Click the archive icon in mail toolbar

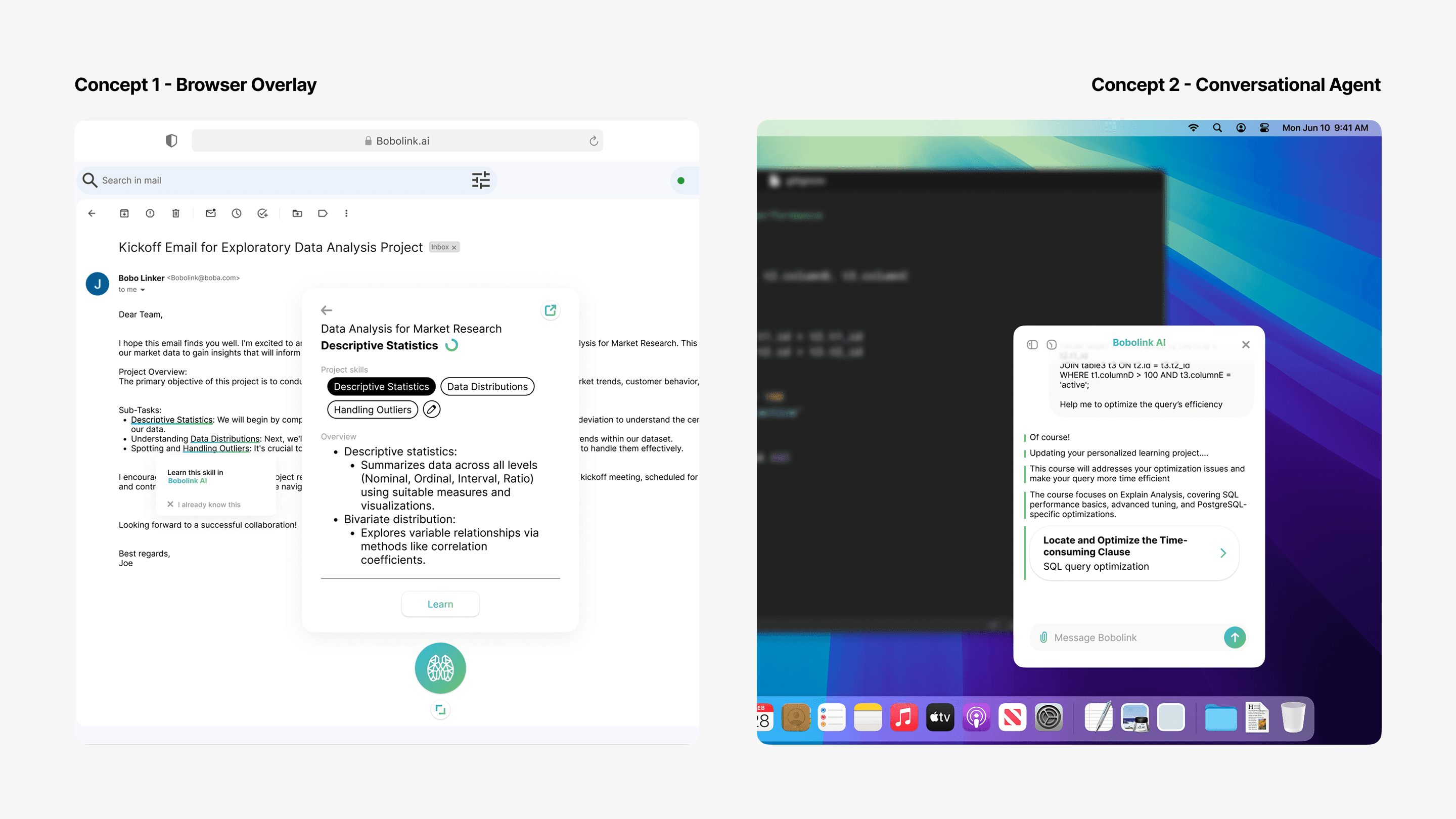pos(124,213)
